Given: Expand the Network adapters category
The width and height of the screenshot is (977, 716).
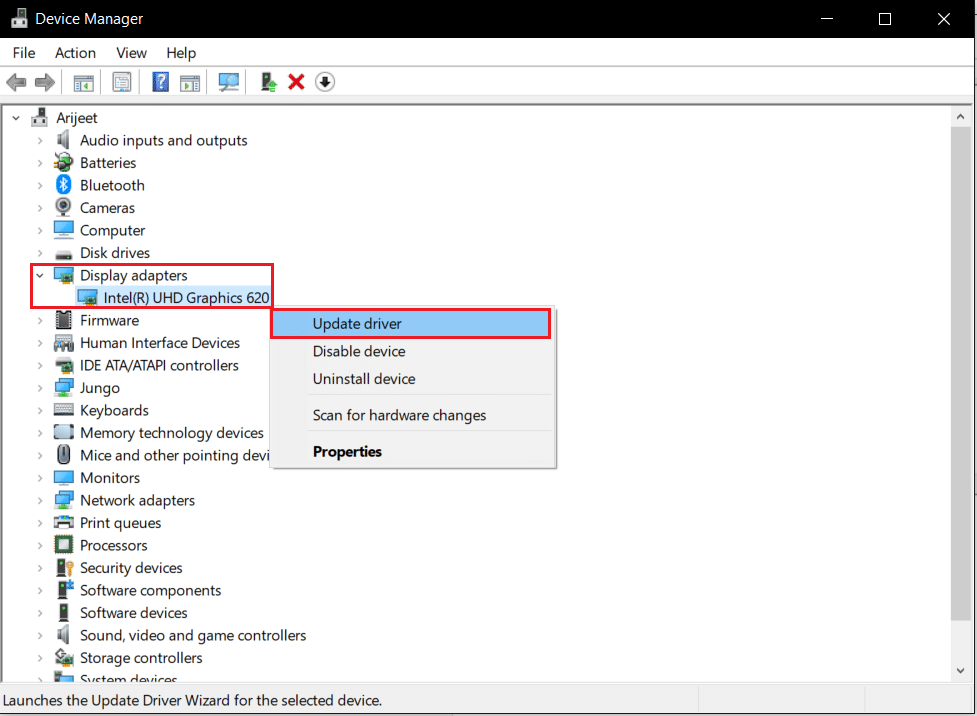Looking at the screenshot, I should [41, 500].
